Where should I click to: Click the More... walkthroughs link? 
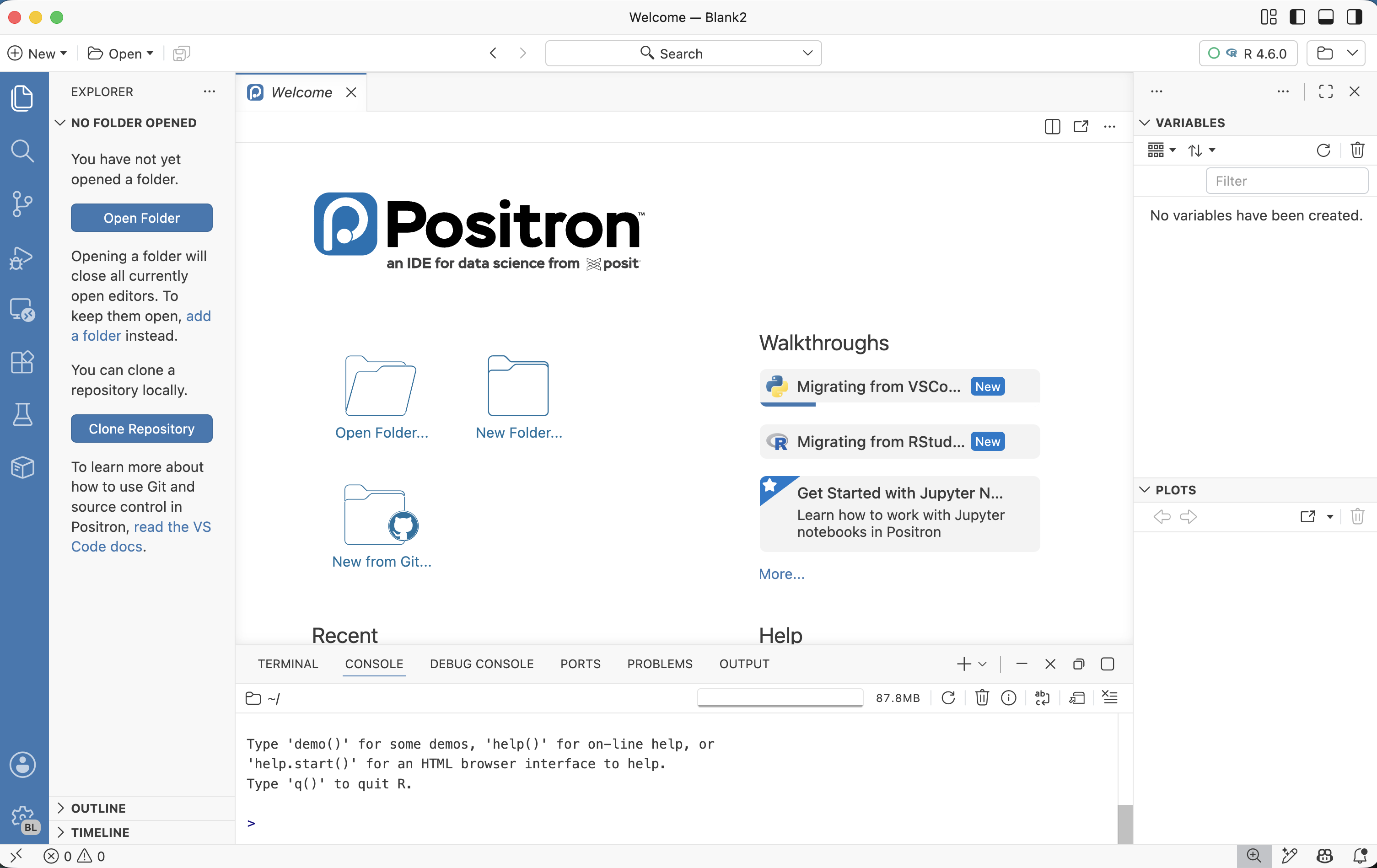pos(781,573)
